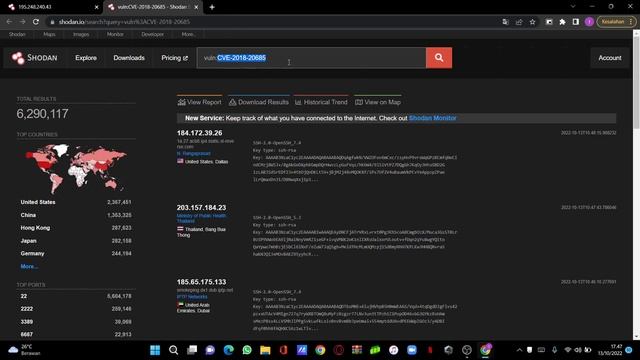Click the Ministry of Public Health organization link
This screenshot has width=640, height=360.
201,218
